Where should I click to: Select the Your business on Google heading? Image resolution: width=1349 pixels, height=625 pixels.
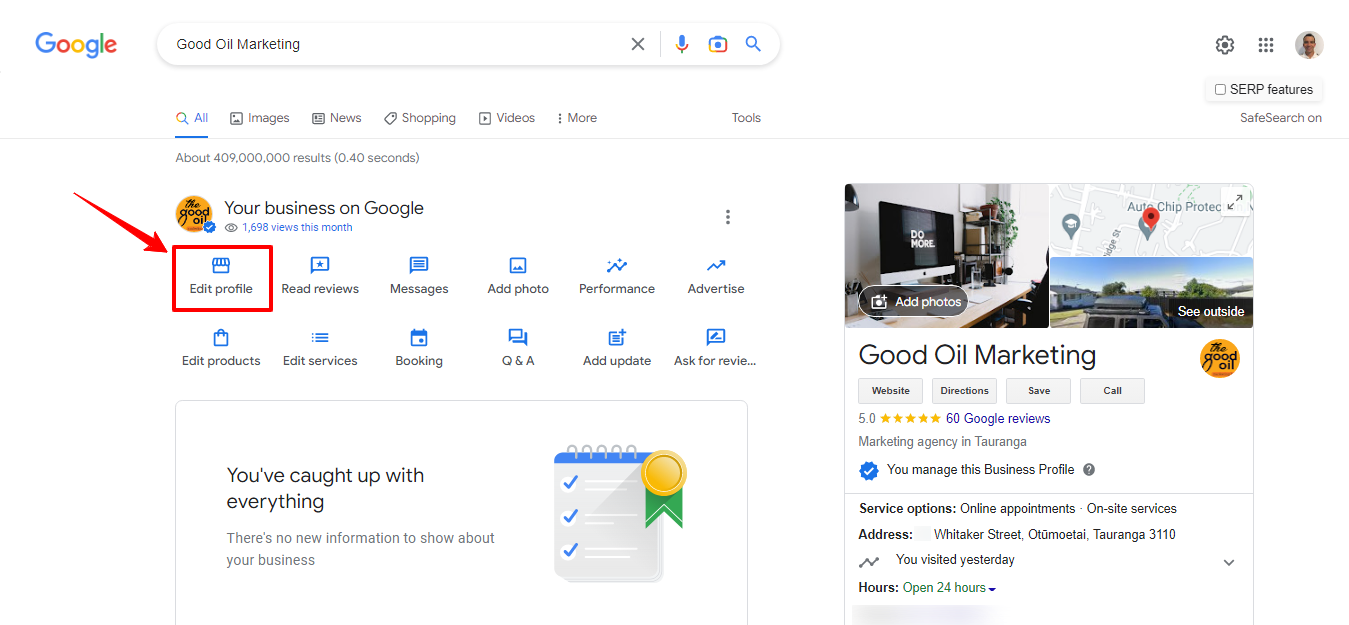[324, 208]
